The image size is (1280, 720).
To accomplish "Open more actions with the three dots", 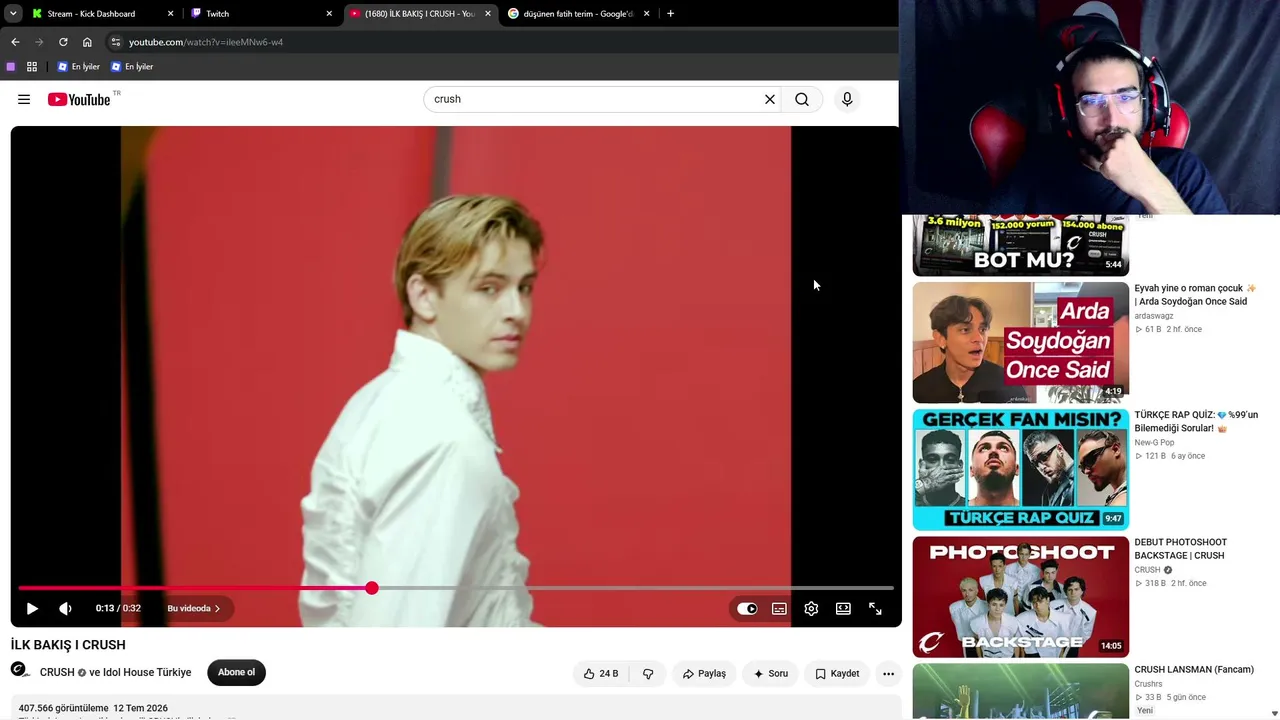I will pos(888,674).
